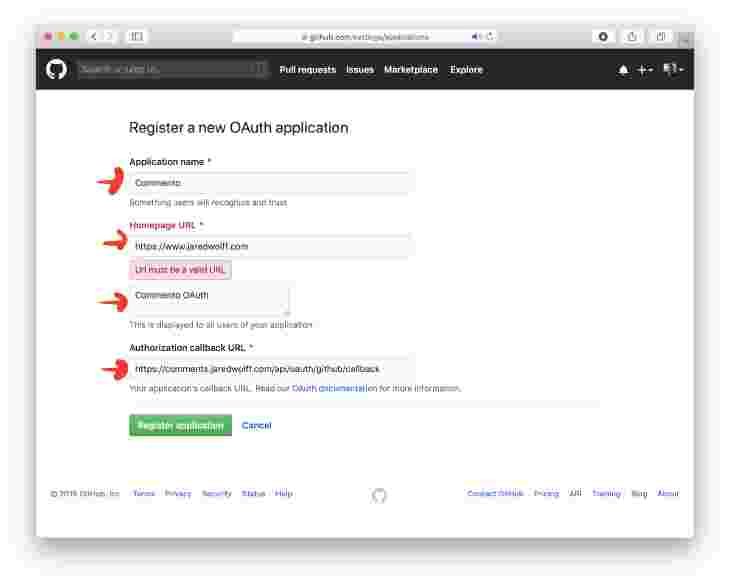
Task: Open the Safari tab overview button
Action: click(661, 36)
